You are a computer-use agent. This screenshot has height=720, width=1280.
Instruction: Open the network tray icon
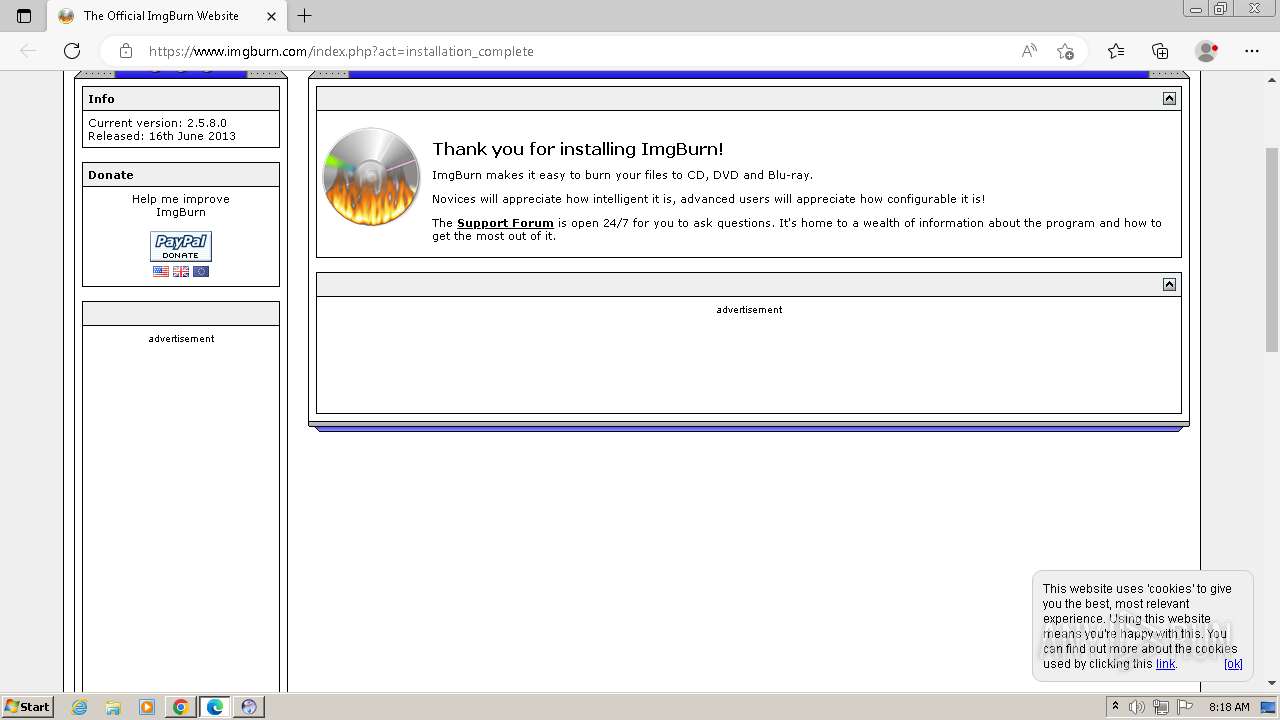click(x=1160, y=707)
